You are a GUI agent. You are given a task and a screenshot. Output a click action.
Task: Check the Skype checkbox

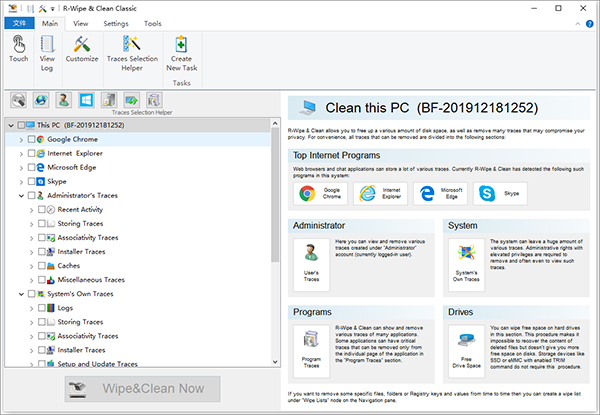32,181
